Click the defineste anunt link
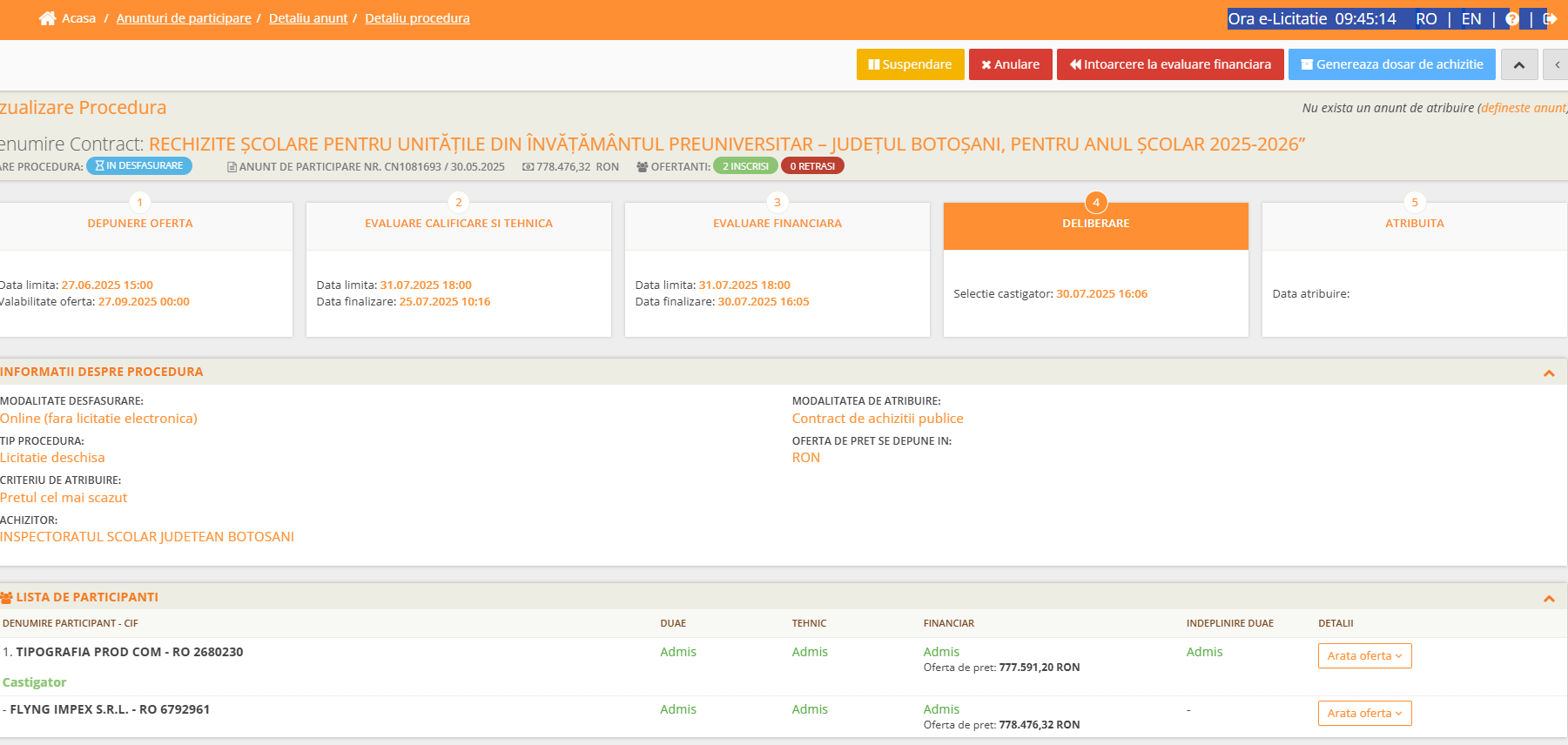 [x=1523, y=108]
